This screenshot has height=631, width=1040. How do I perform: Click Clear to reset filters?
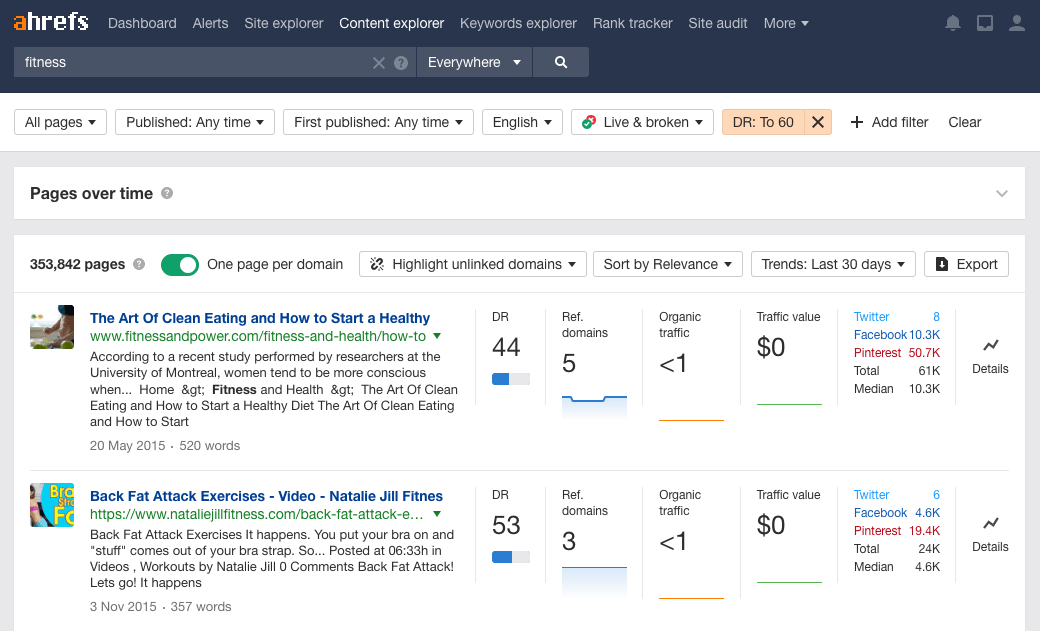(x=964, y=122)
